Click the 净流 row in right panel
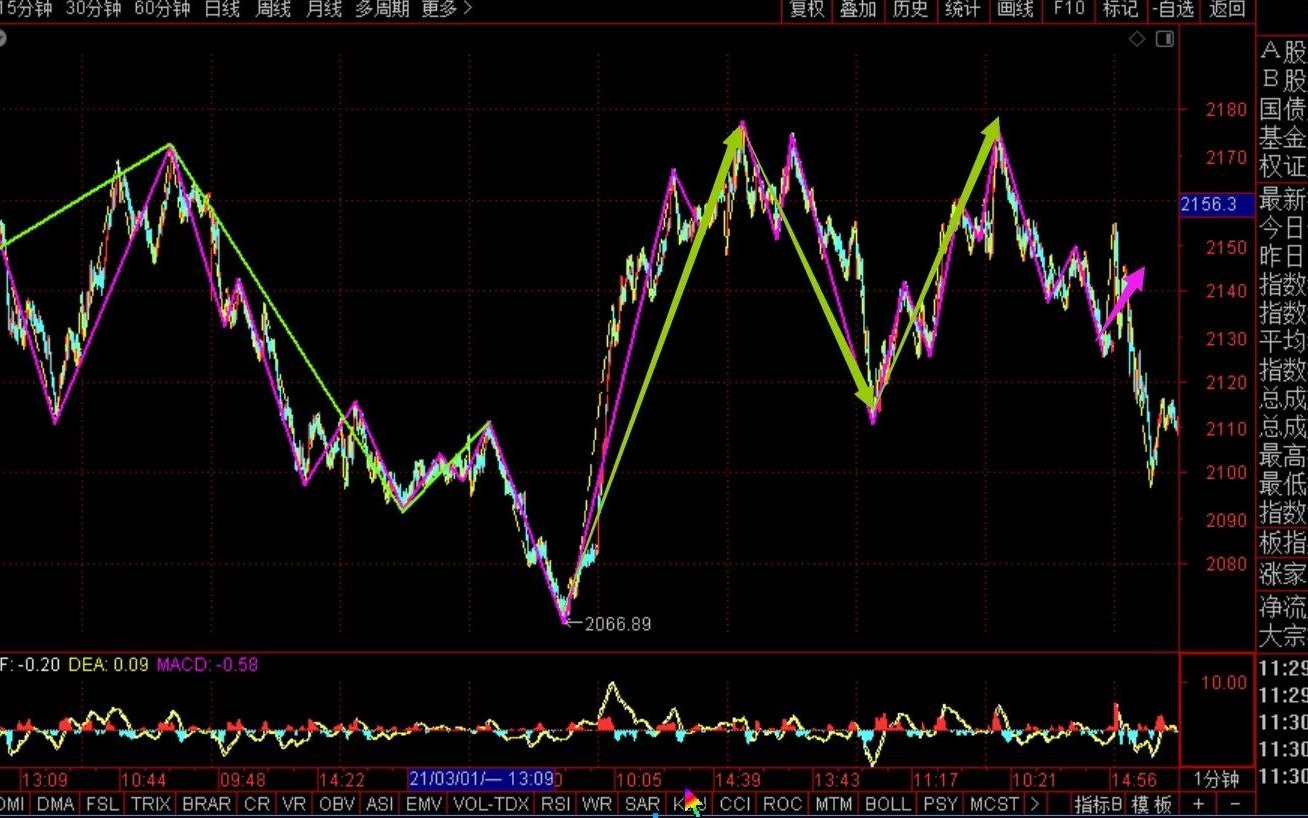 1283,606
